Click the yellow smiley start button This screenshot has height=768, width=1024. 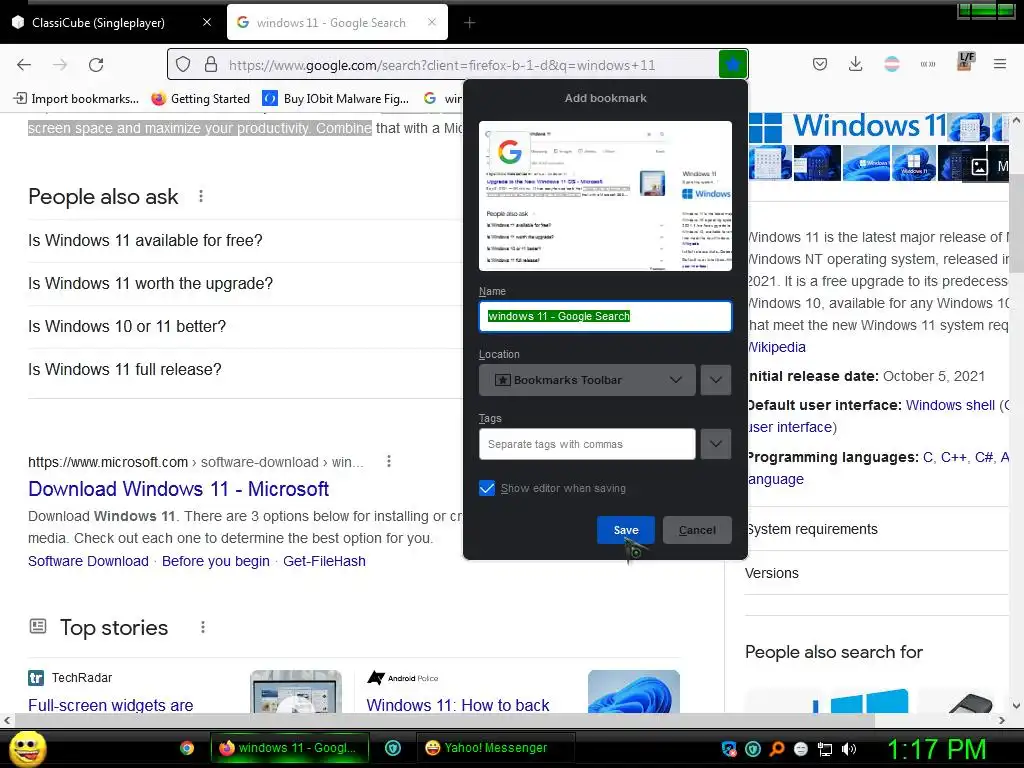(27, 748)
